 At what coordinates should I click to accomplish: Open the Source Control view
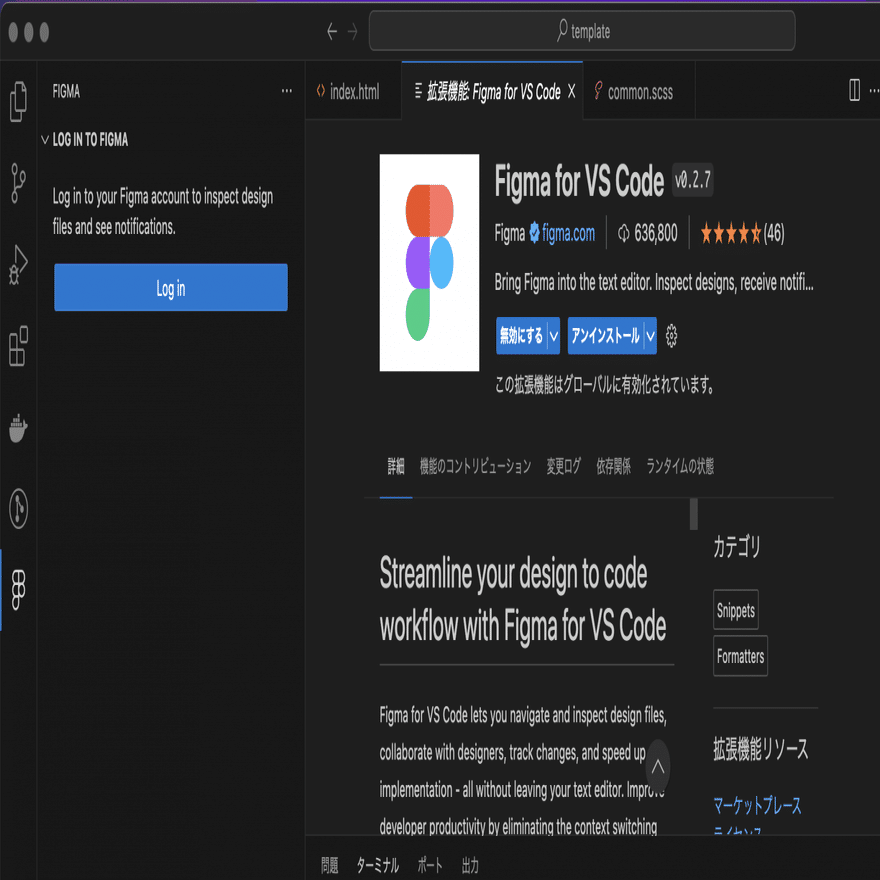(x=19, y=183)
